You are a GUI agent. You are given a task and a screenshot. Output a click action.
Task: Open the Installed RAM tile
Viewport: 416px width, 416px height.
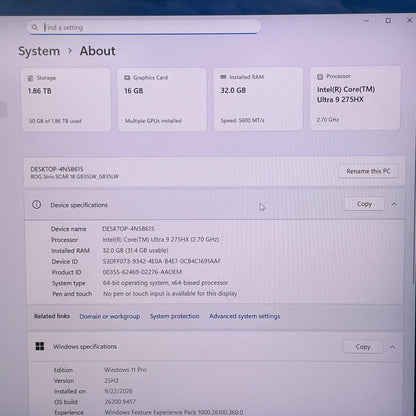[x=258, y=99]
